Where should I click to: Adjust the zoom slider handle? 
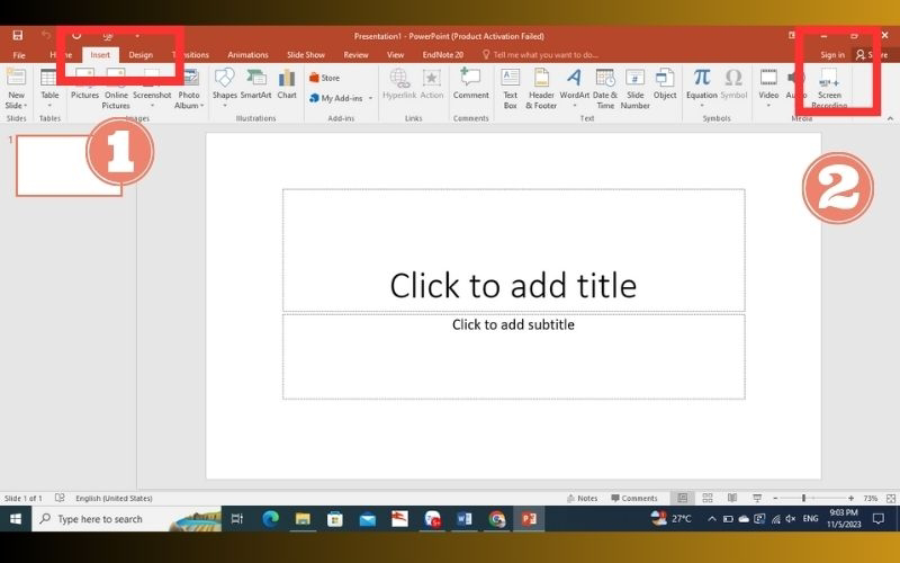click(804, 498)
